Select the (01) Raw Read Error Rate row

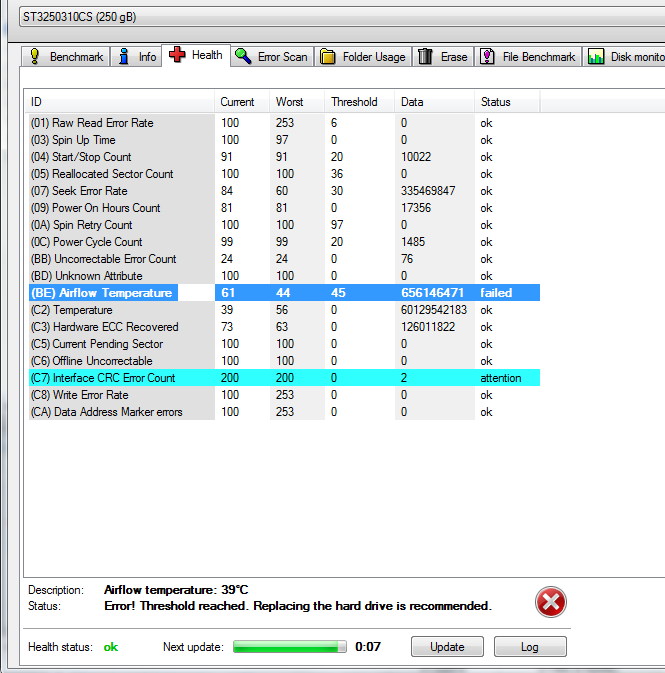pyautogui.click(x=284, y=123)
